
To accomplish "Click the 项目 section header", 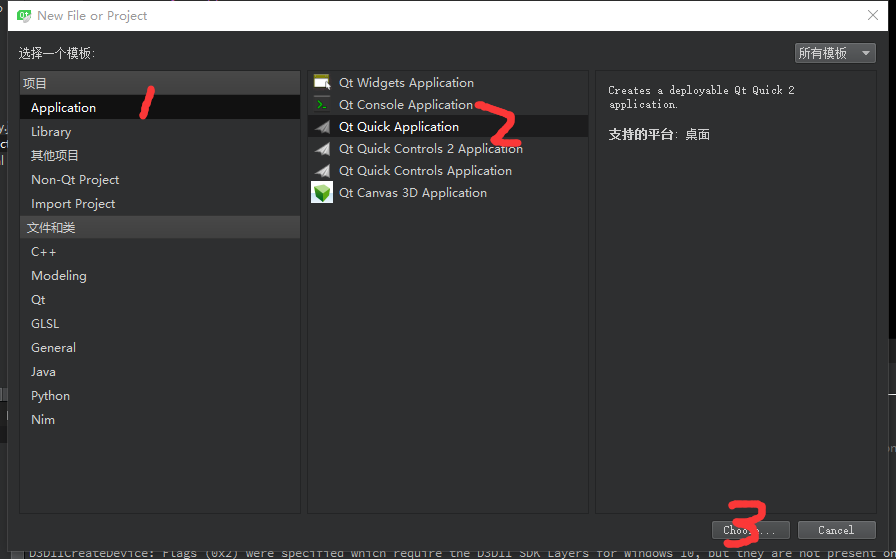I will point(159,83).
